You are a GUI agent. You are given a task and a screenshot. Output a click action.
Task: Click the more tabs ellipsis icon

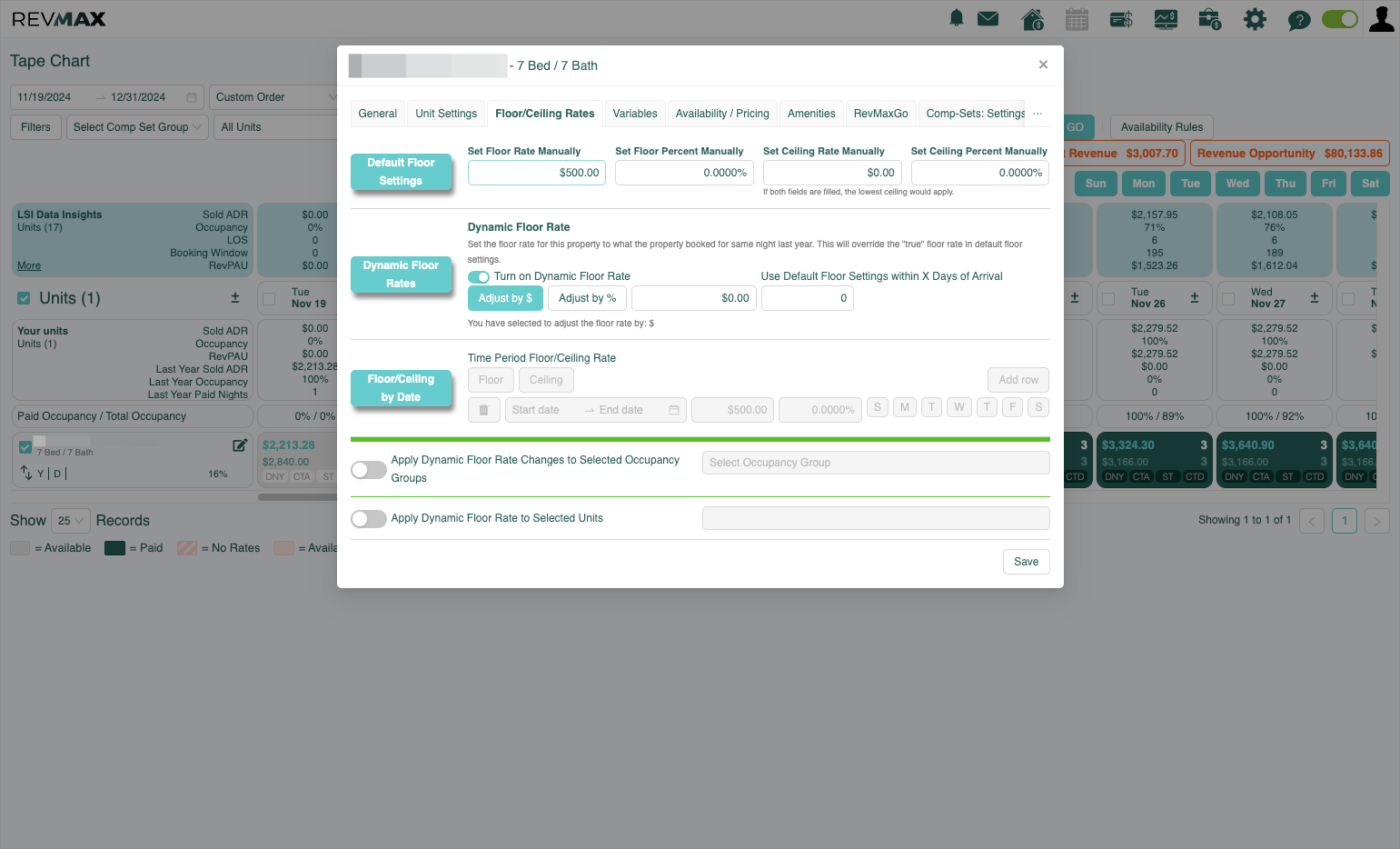click(x=1038, y=114)
